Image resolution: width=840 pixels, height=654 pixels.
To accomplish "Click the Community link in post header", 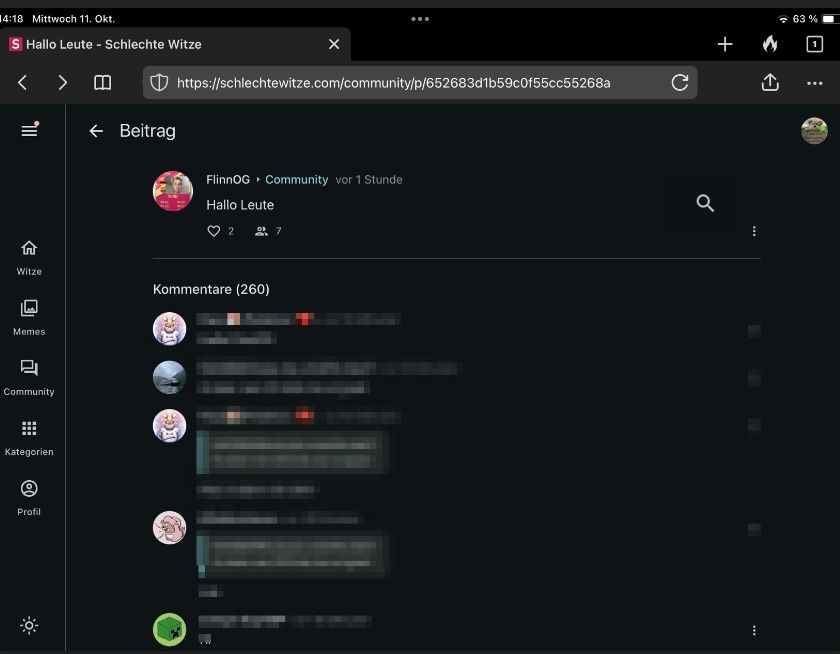I will (x=296, y=180).
